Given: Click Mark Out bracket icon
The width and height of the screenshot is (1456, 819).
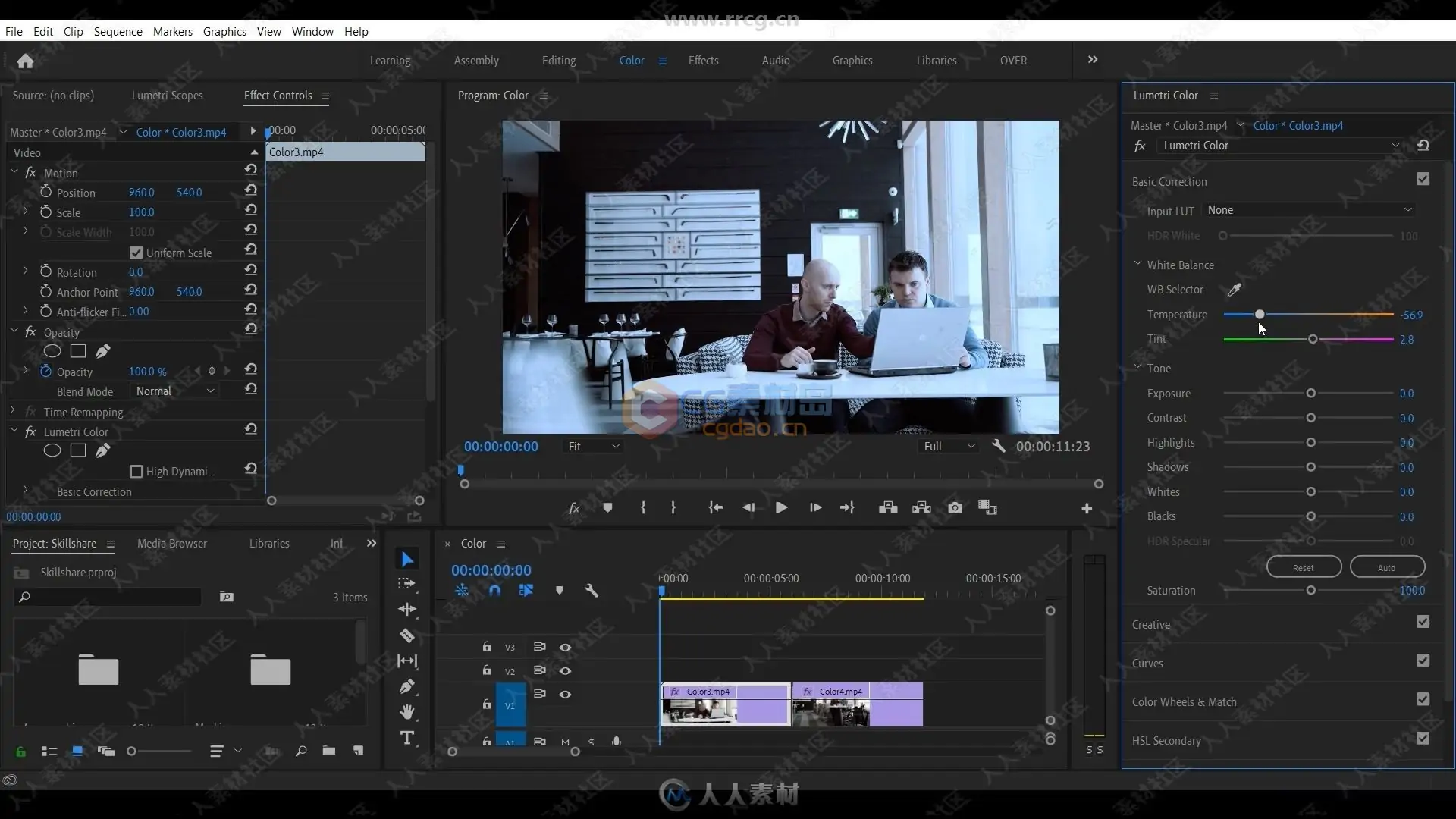Looking at the screenshot, I should tap(673, 508).
